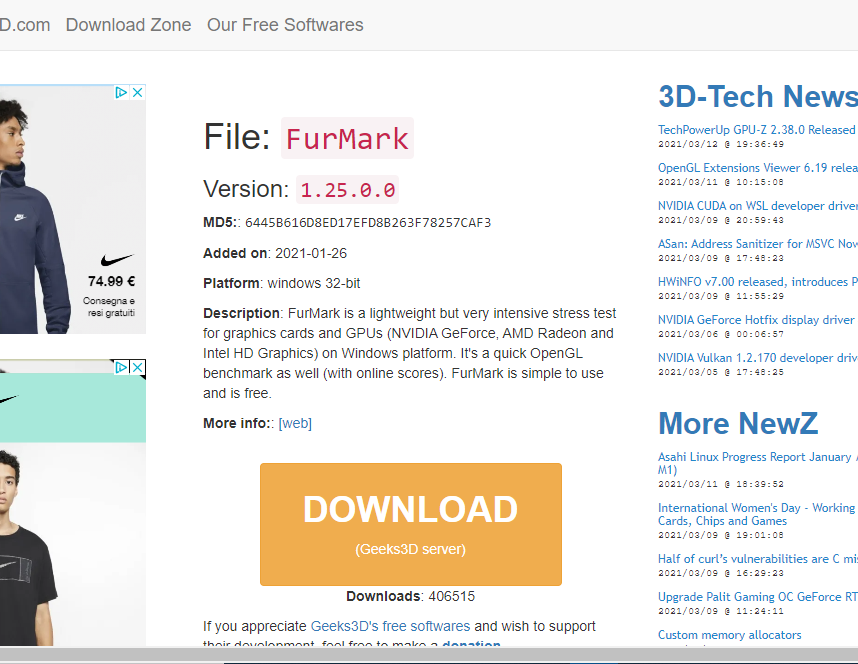Open the Asahi Linux Progress Report January article
The width and height of the screenshot is (858, 664).
click(758, 463)
